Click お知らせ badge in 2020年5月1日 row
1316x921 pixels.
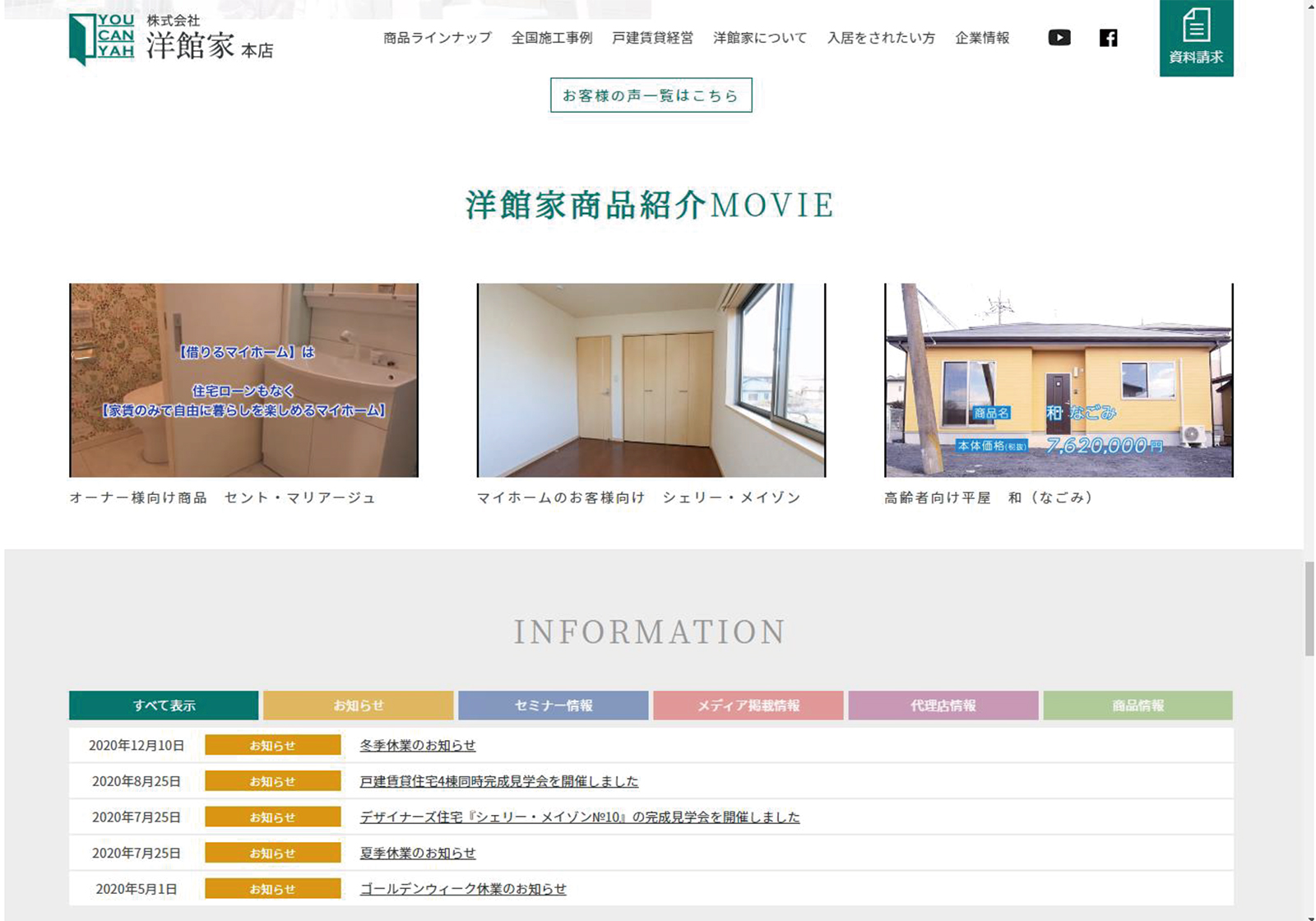tap(273, 889)
